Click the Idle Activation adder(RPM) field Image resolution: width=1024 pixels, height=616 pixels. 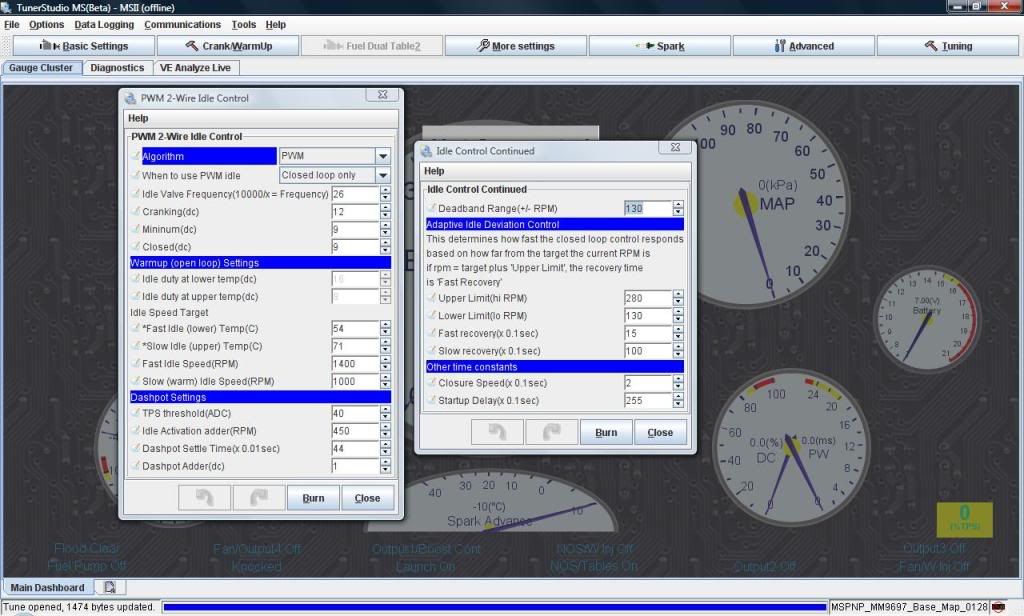point(355,431)
